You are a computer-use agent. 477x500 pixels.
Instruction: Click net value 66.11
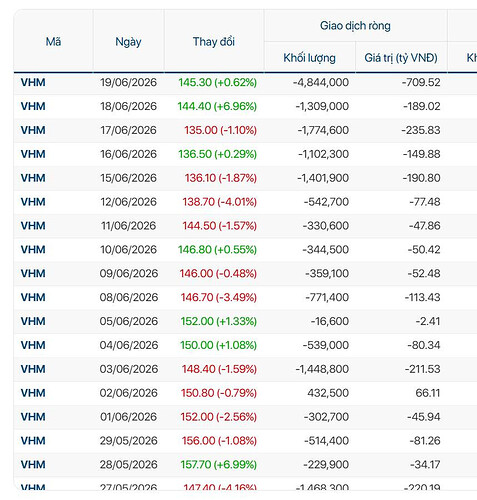[x=428, y=393]
